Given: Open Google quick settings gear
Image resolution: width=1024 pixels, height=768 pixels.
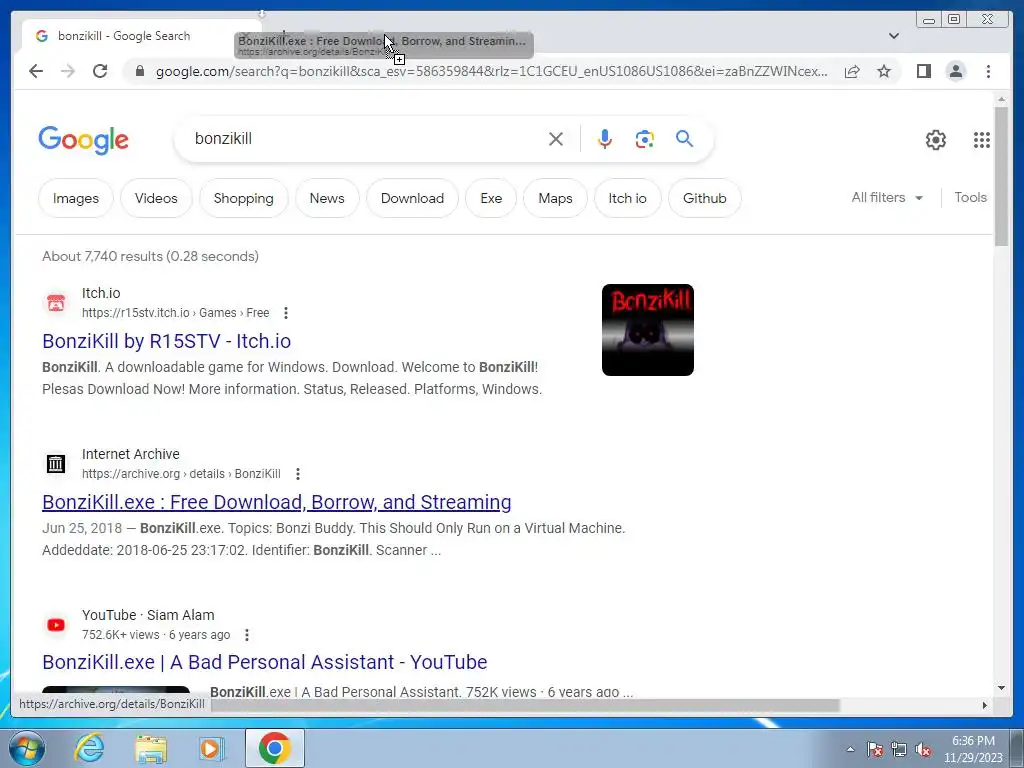Looking at the screenshot, I should (936, 140).
